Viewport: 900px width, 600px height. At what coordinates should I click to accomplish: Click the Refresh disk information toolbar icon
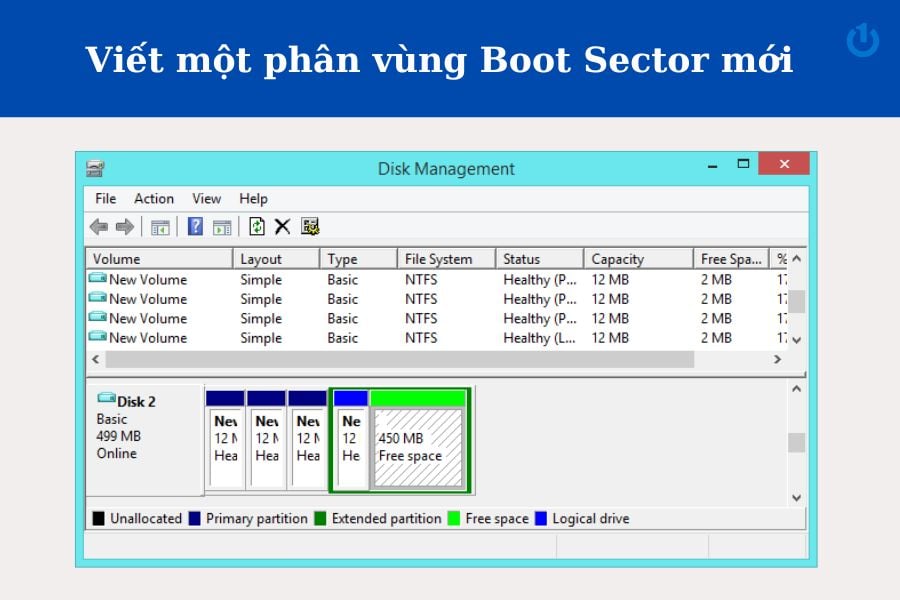tap(257, 226)
